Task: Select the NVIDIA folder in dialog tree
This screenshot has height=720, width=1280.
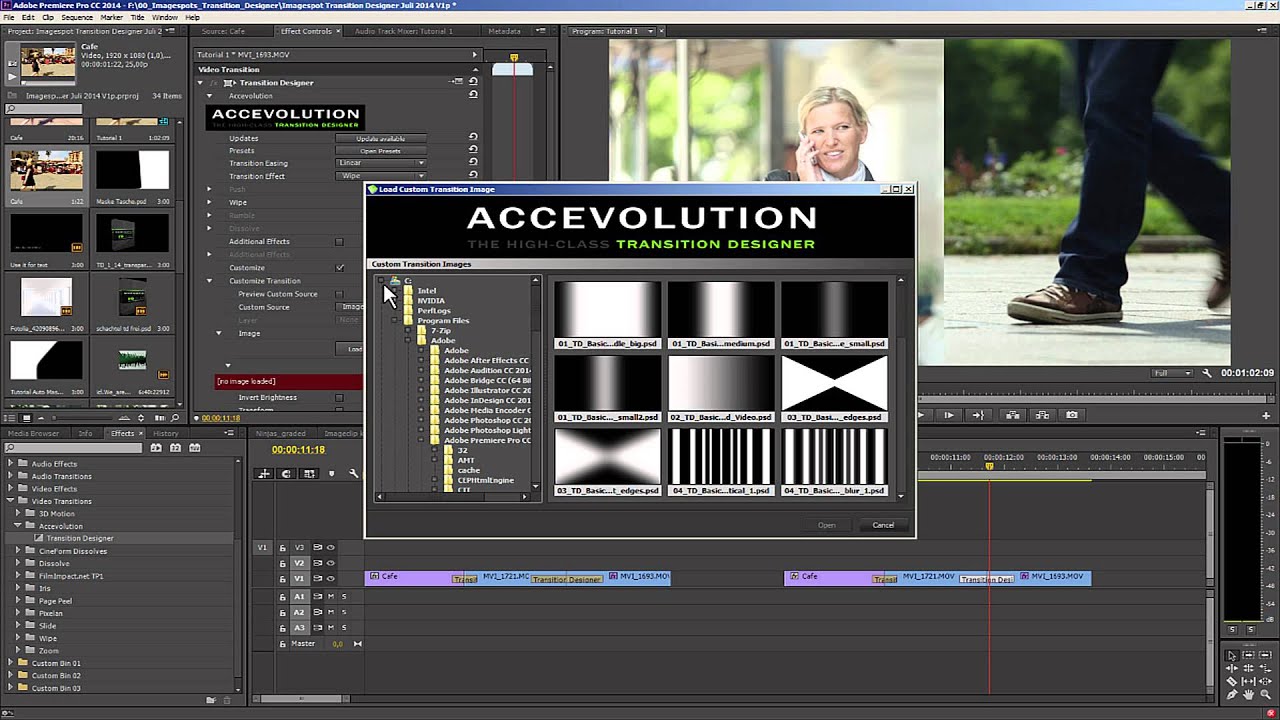Action: click(x=431, y=301)
